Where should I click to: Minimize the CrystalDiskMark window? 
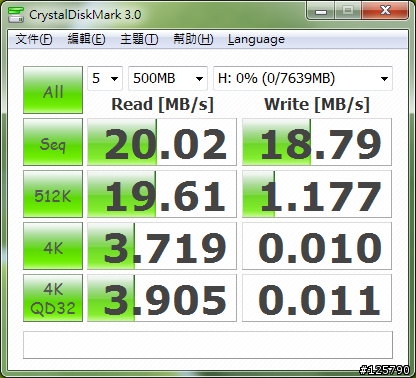[x=321, y=11]
